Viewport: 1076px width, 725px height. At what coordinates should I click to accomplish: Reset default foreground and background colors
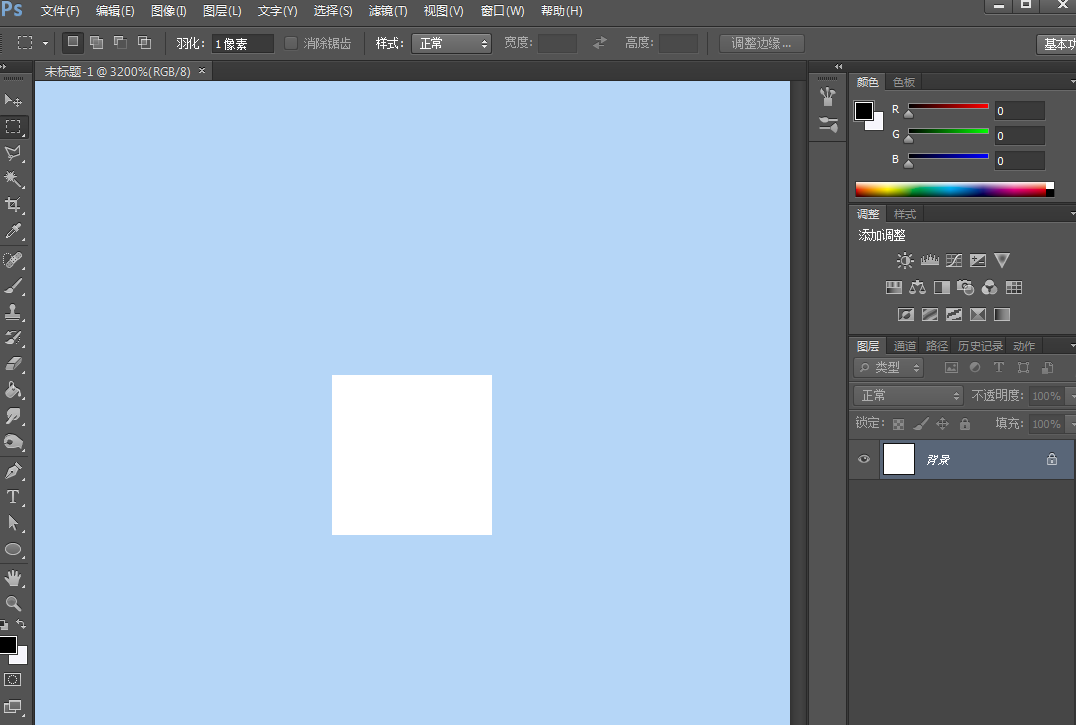pos(4,625)
